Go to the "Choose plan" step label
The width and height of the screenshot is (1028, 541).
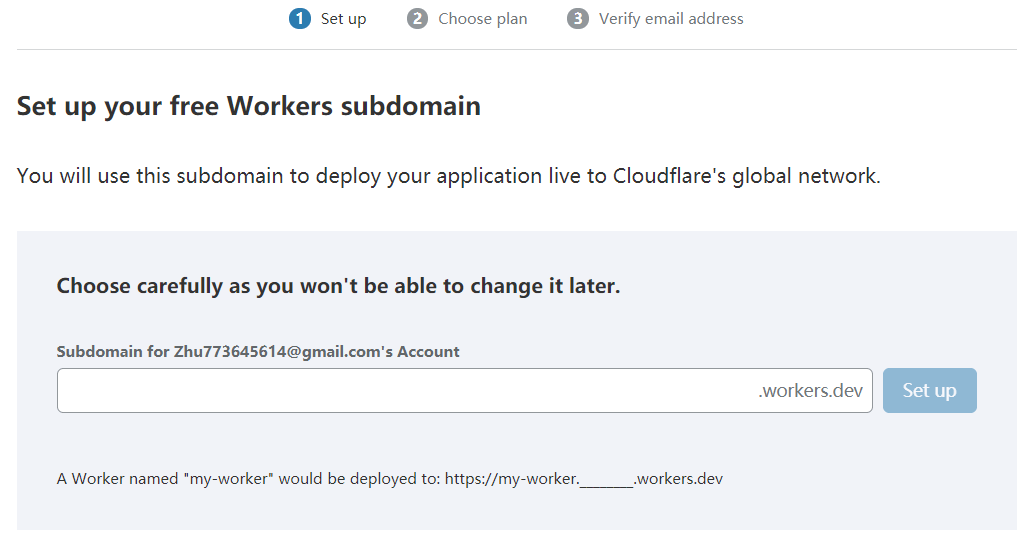tap(482, 19)
